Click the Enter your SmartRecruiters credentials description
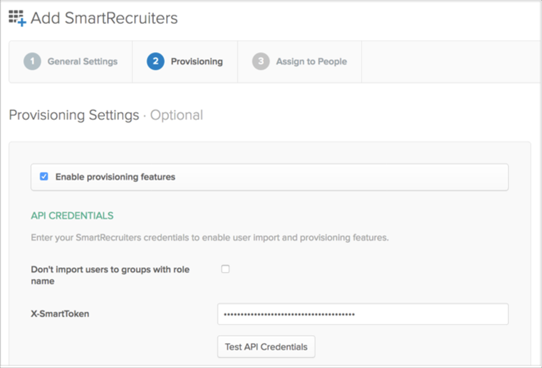 [x=210, y=238]
